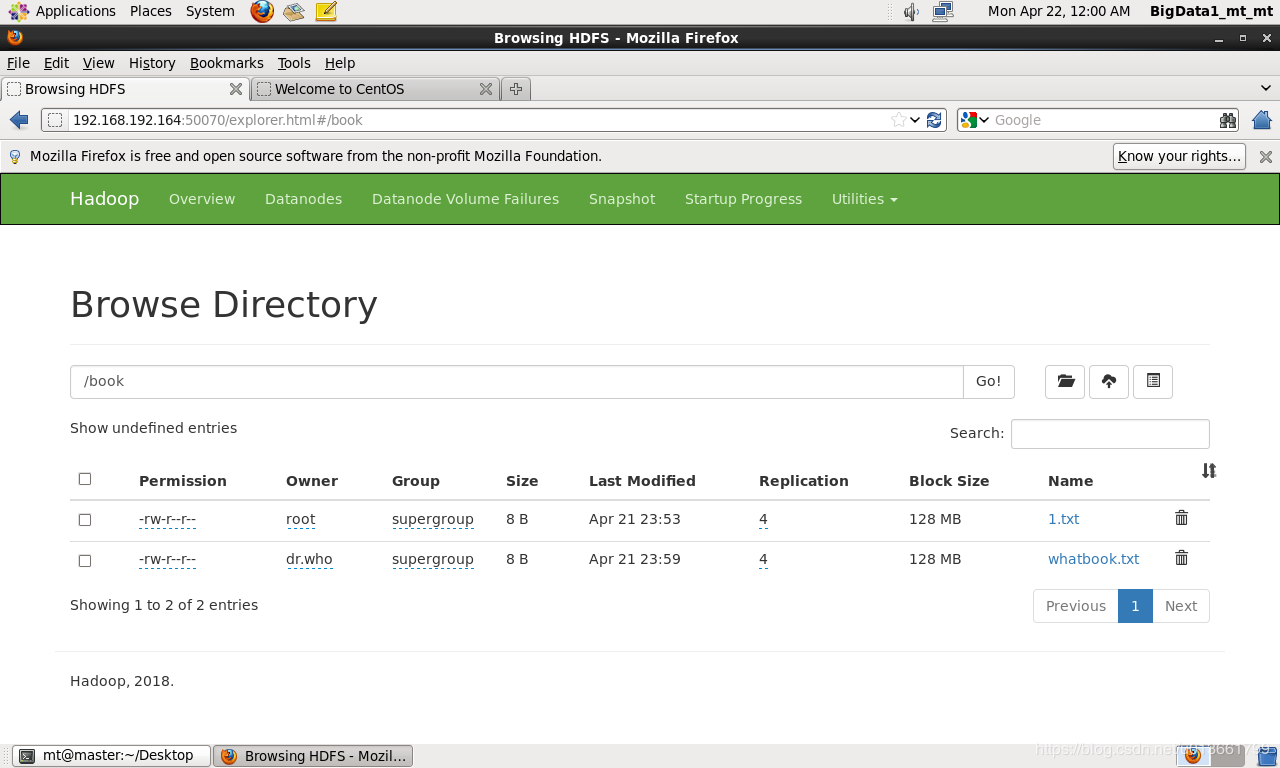This screenshot has width=1280, height=768.
Task: Bookmark this page with the star icon
Action: [899, 120]
